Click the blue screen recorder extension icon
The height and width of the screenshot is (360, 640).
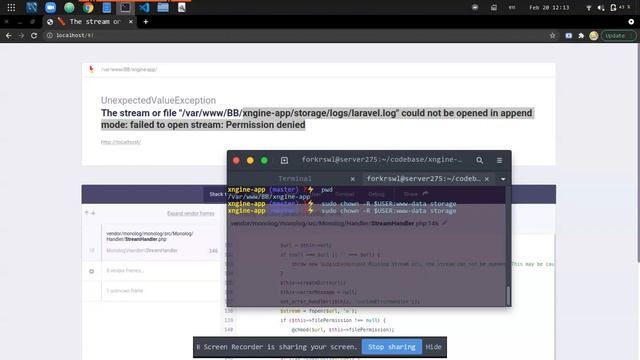click(x=569, y=36)
